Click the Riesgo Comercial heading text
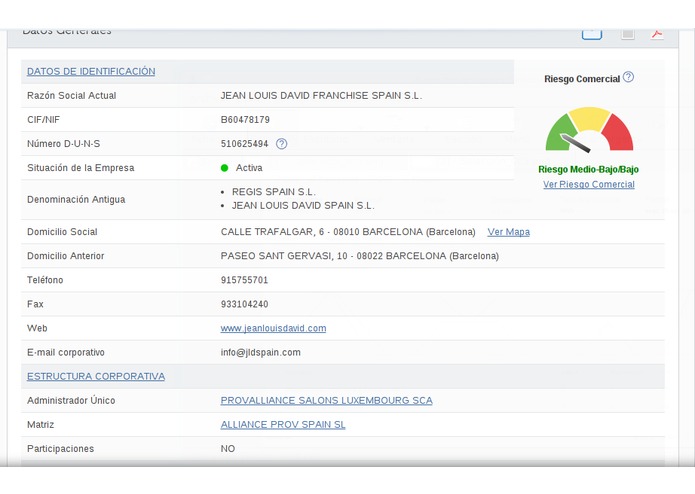Screen dimensions: 695x494 [x=582, y=79]
